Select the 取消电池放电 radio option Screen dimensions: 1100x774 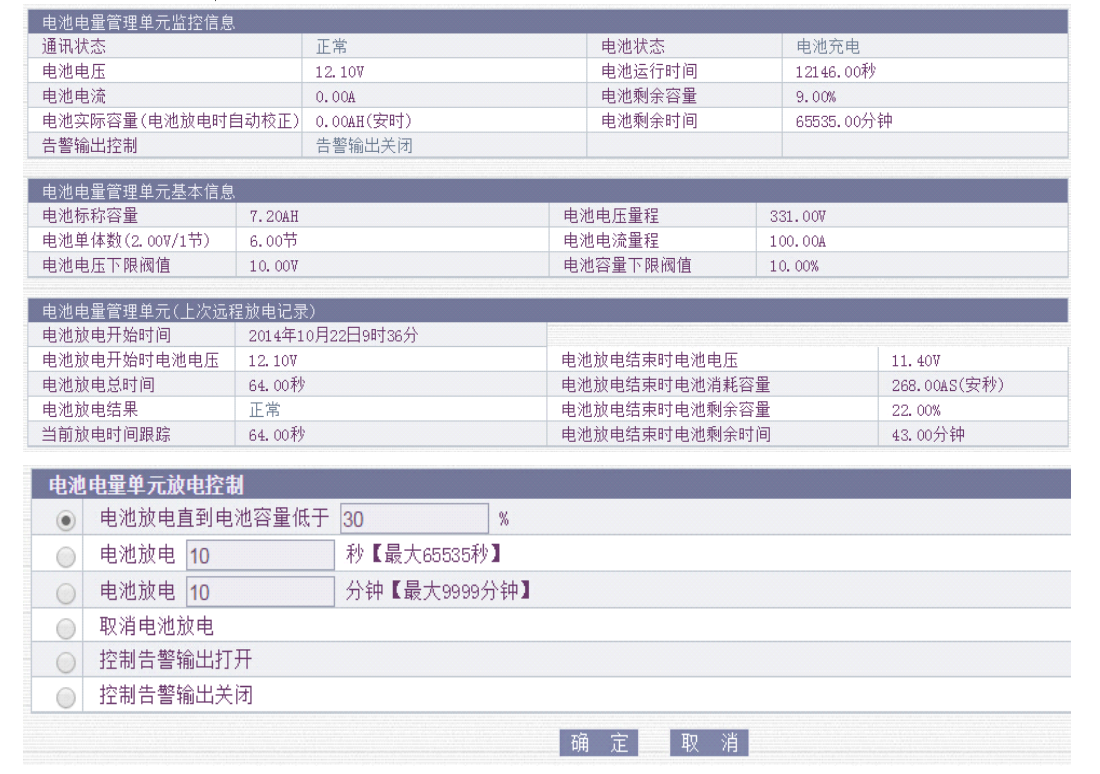66,628
